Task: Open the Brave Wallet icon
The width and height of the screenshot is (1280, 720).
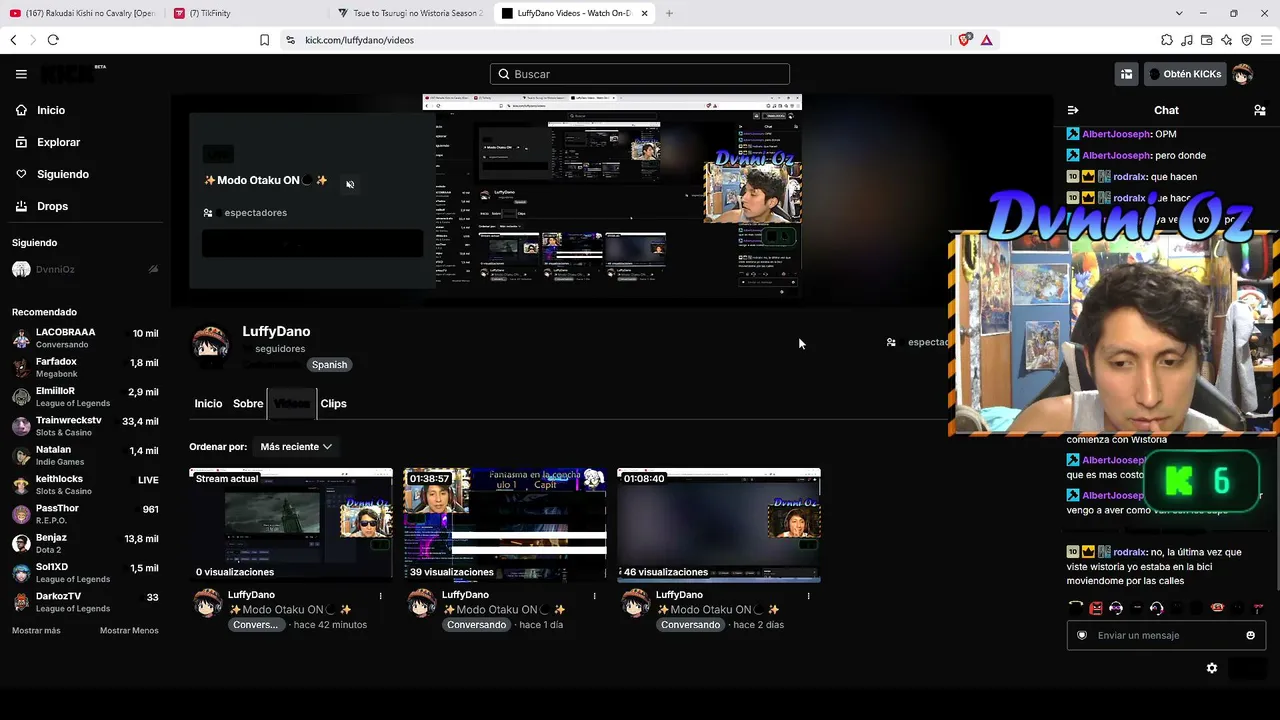Action: 1207,40
